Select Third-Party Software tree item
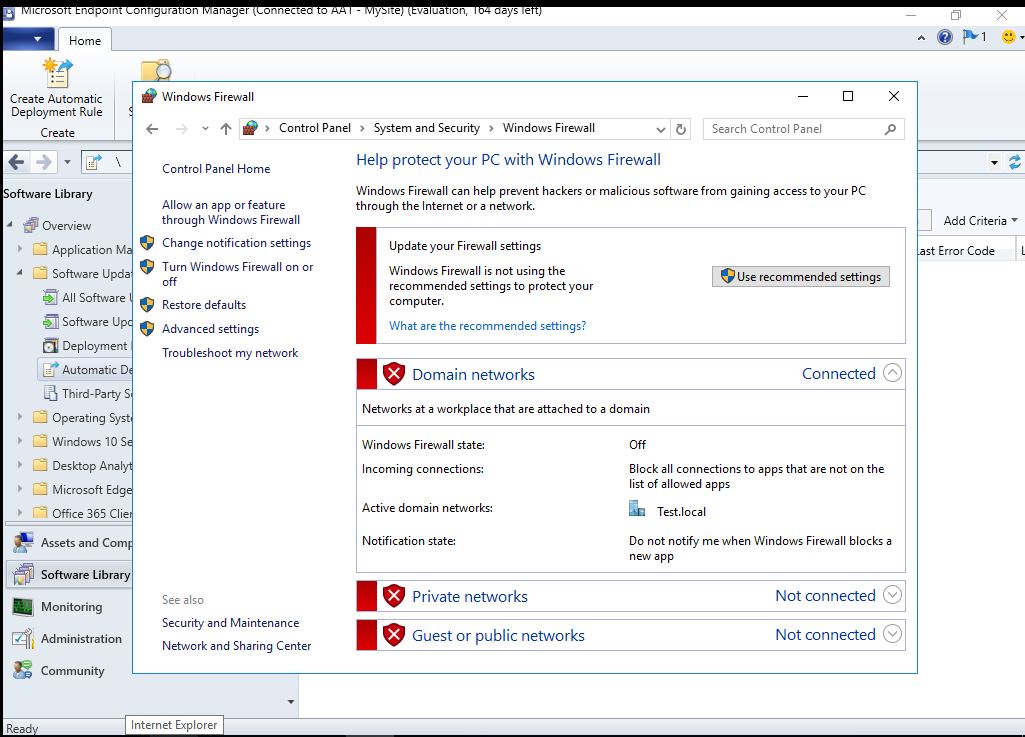The height and width of the screenshot is (737, 1025). (x=87, y=394)
